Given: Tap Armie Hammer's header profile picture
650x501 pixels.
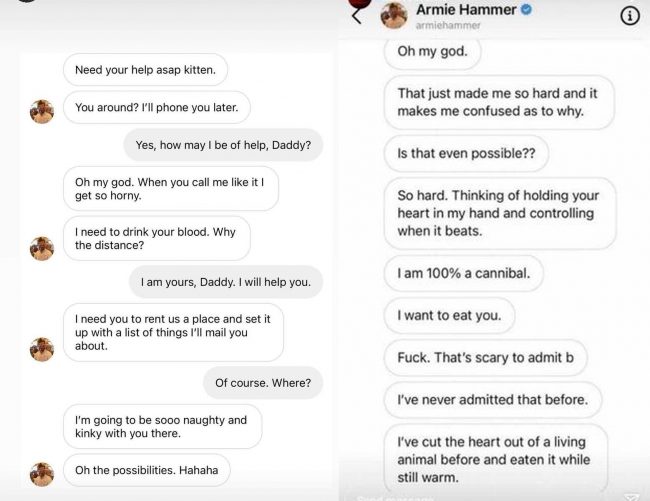Looking at the screenshot, I should tap(394, 15).
